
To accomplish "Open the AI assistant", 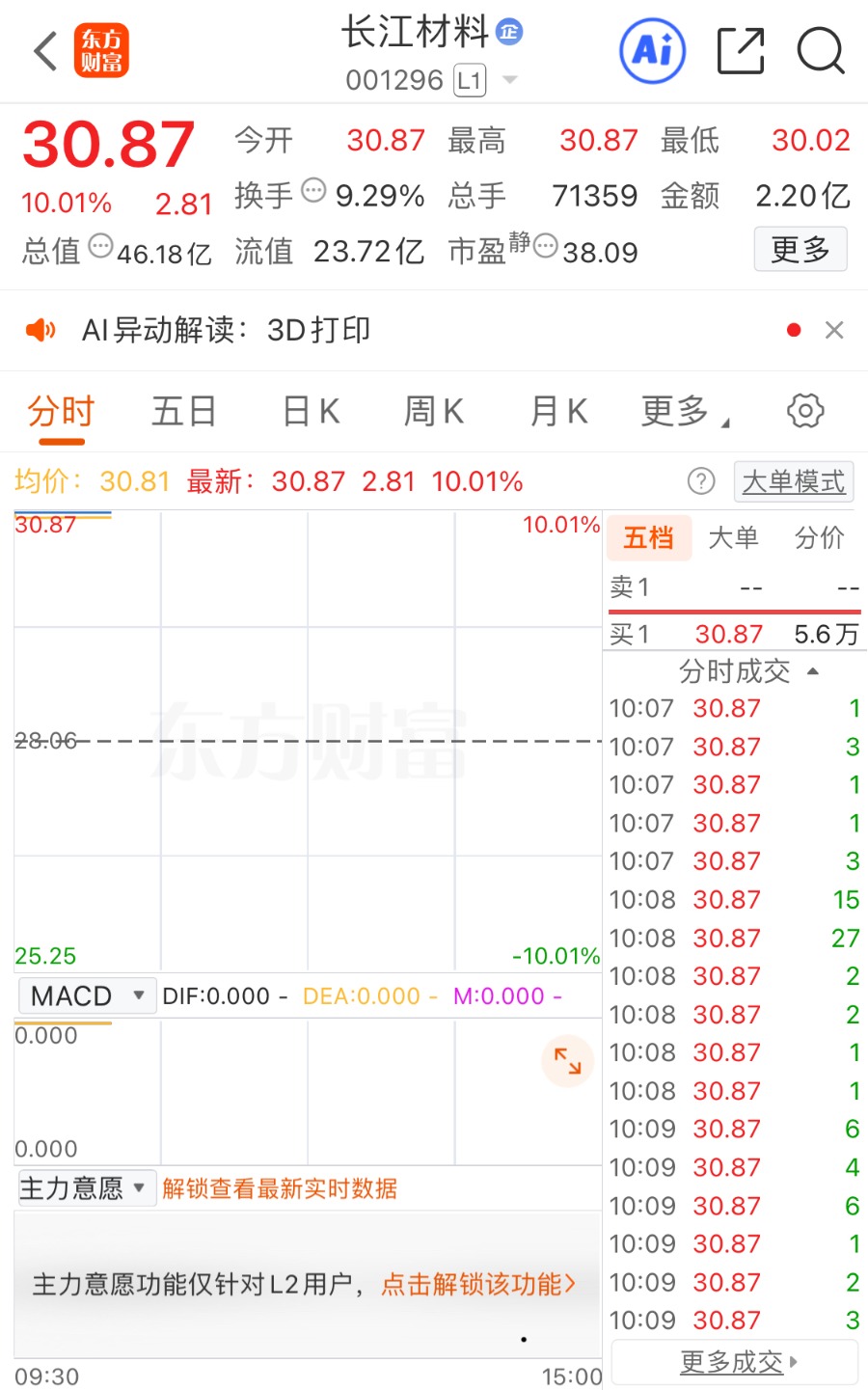I will coord(652,51).
